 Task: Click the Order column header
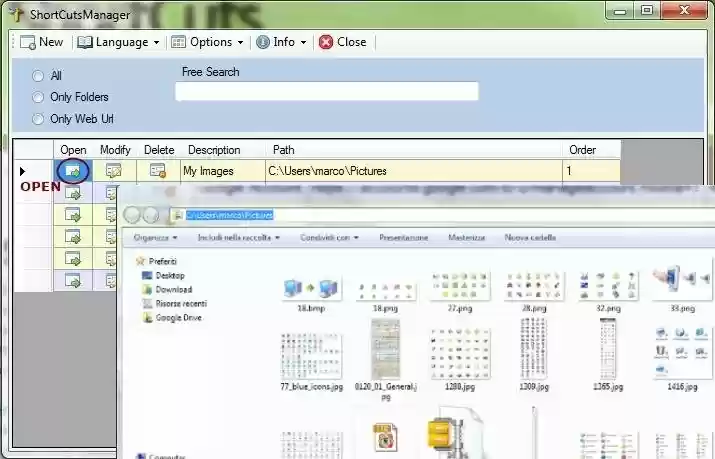tap(591, 150)
